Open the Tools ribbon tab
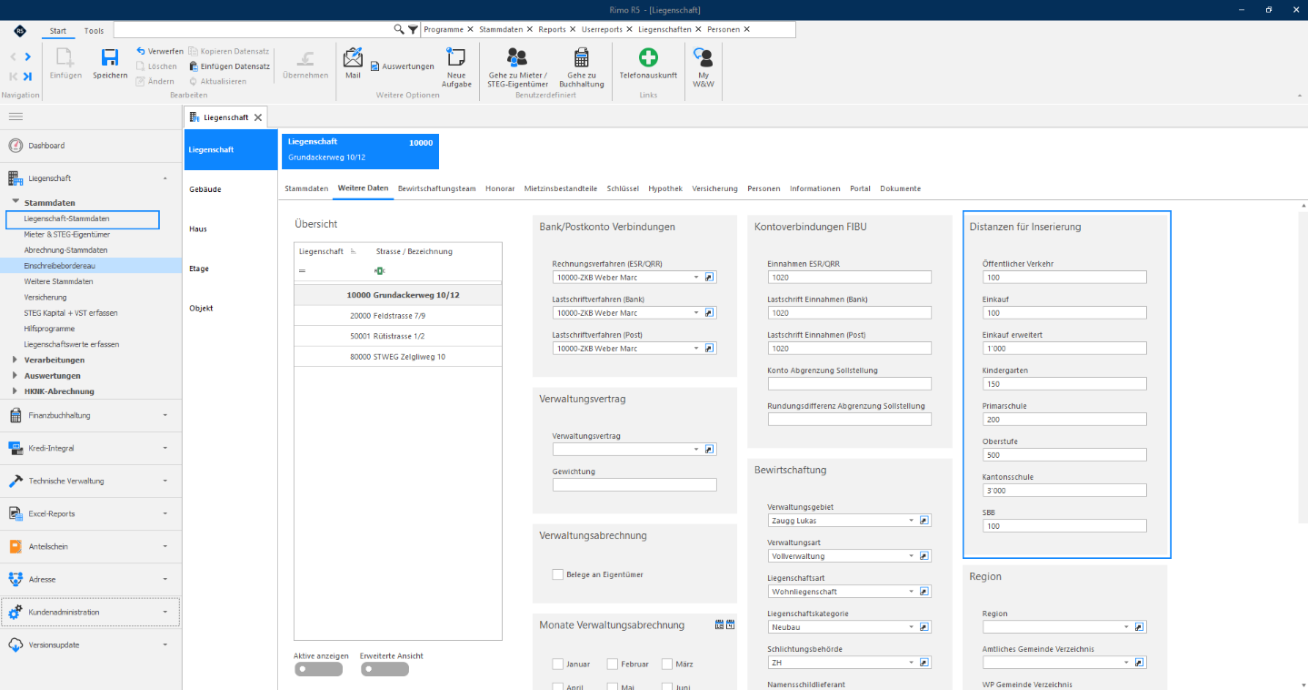The image size is (1308, 690). click(93, 30)
